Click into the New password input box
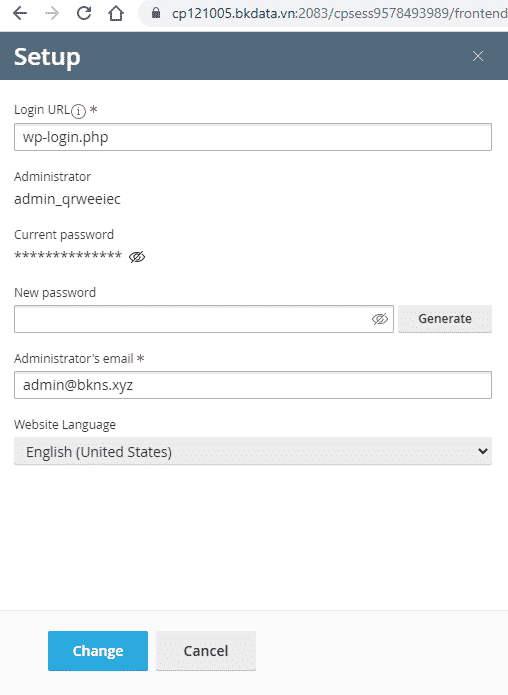Screen dimensions: 508x695 (191, 319)
